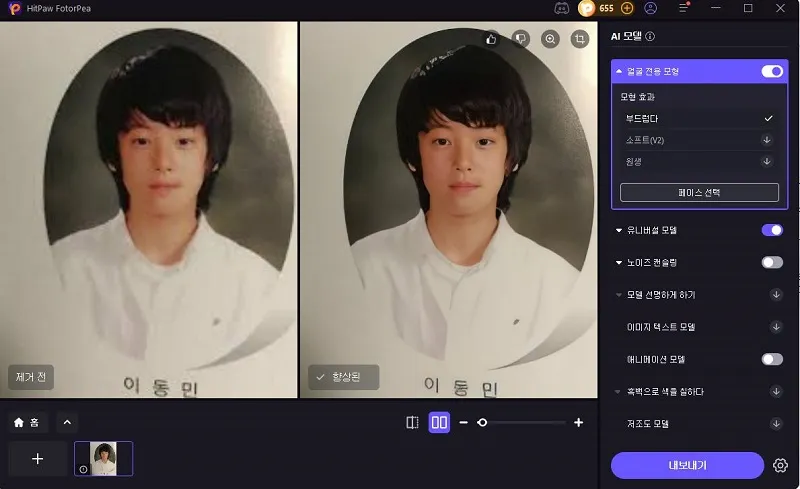Open the hamburger menu icon
The height and width of the screenshot is (489, 800).
point(683,8)
